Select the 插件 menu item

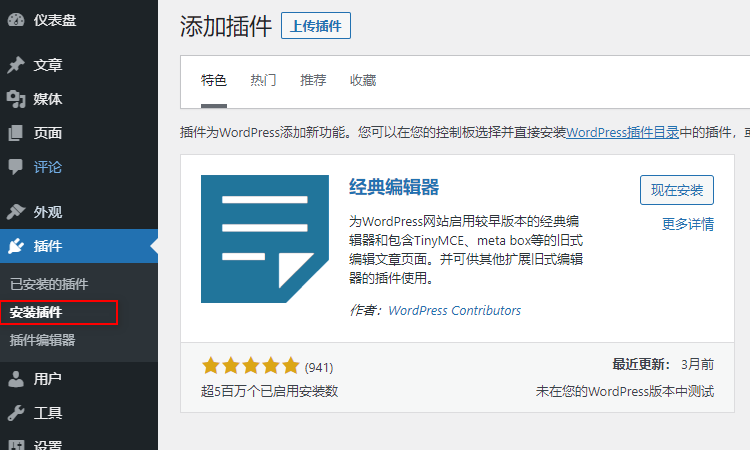(x=79, y=246)
